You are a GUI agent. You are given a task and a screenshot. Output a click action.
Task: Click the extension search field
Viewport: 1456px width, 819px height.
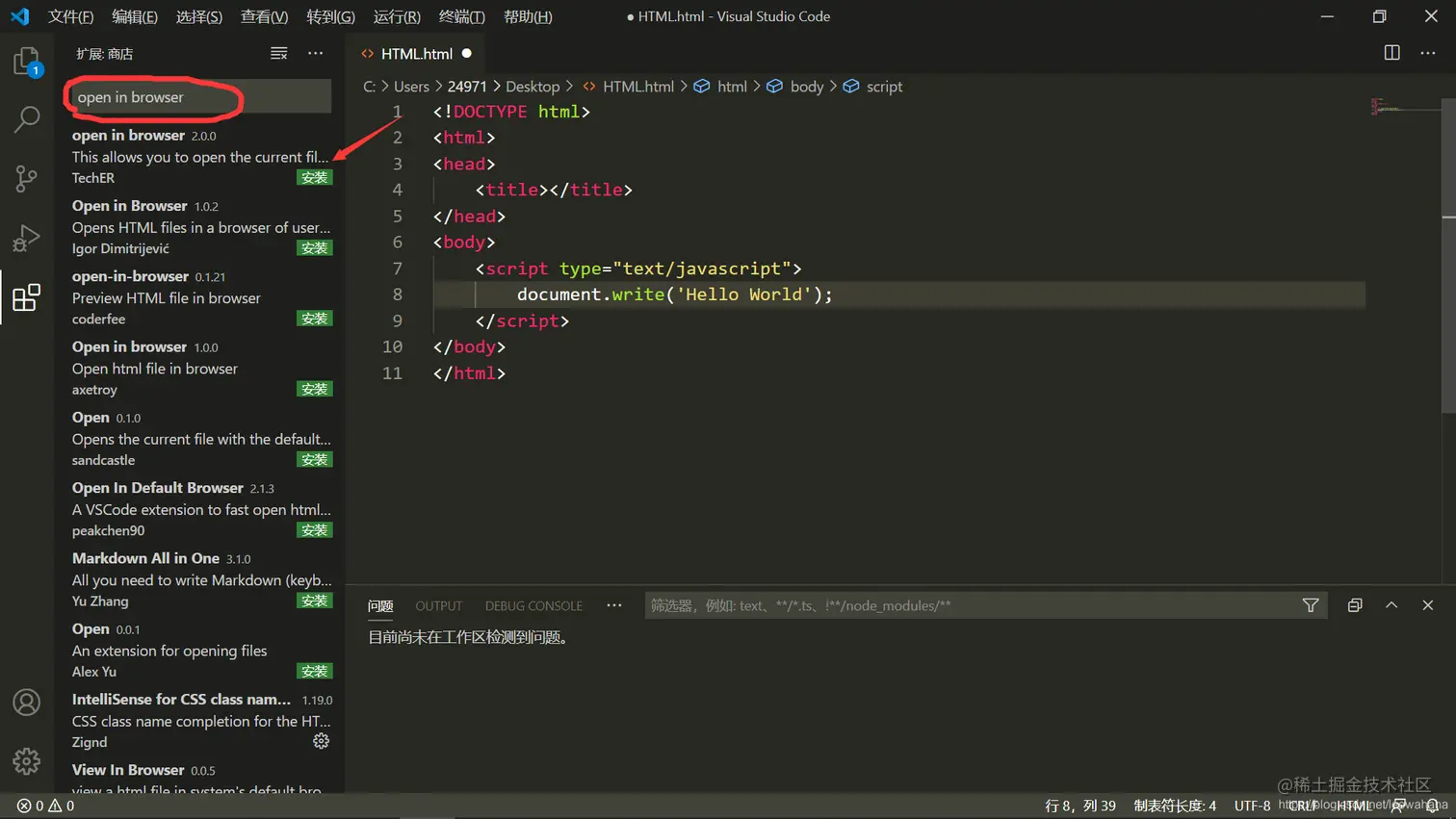pos(199,97)
